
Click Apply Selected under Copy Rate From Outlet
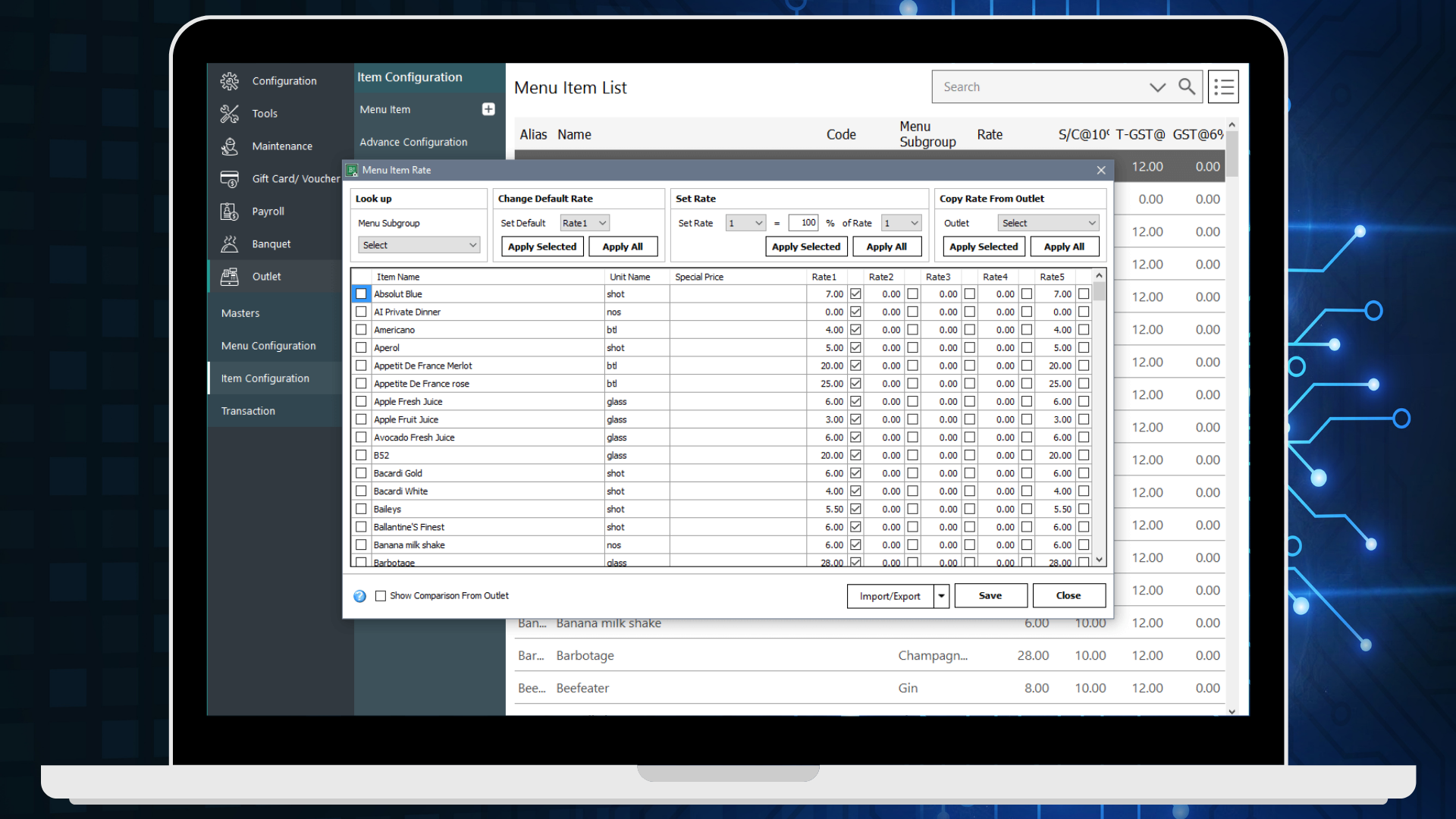pos(984,246)
